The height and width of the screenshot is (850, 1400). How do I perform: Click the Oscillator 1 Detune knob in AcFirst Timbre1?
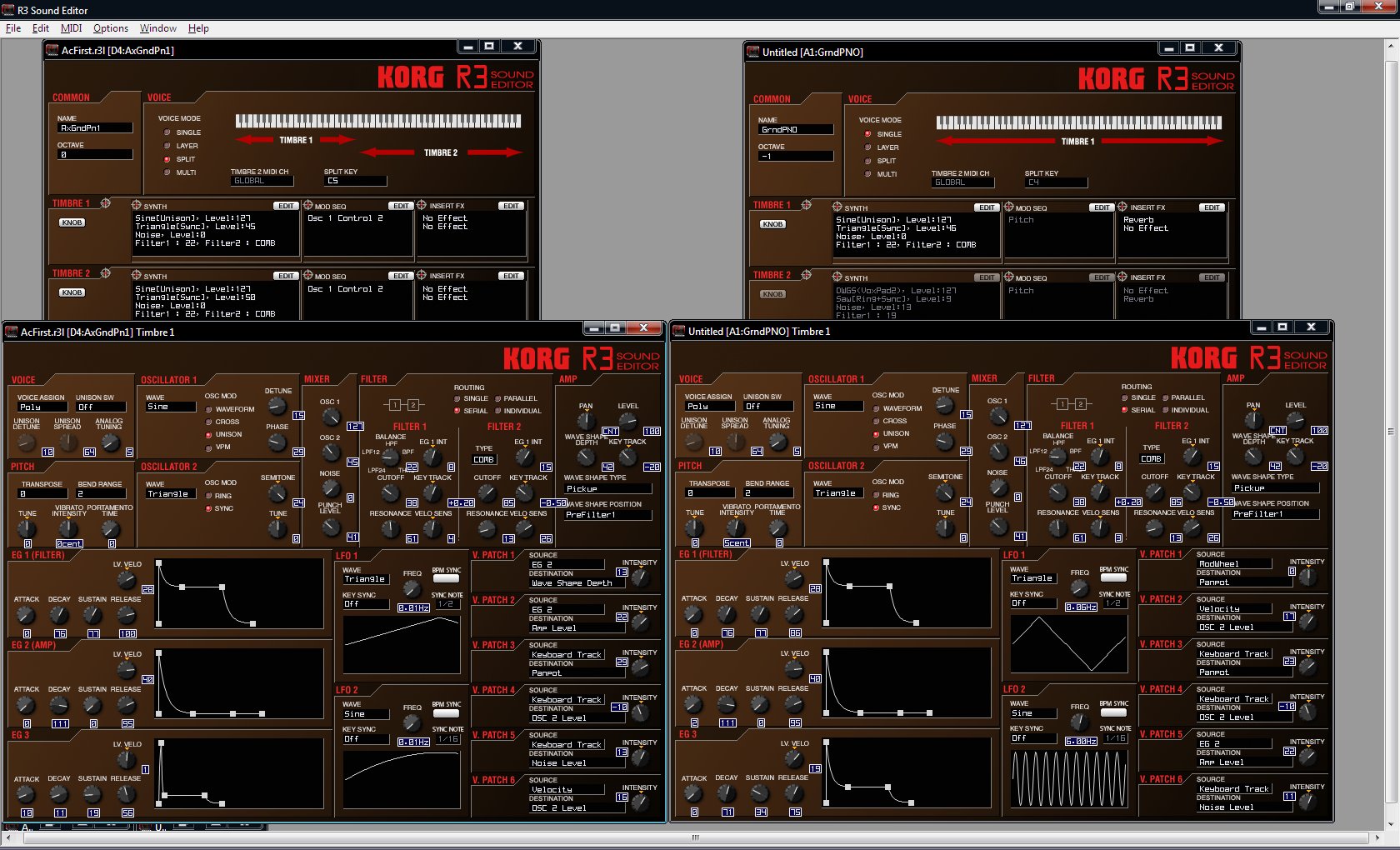pyautogui.click(x=277, y=406)
